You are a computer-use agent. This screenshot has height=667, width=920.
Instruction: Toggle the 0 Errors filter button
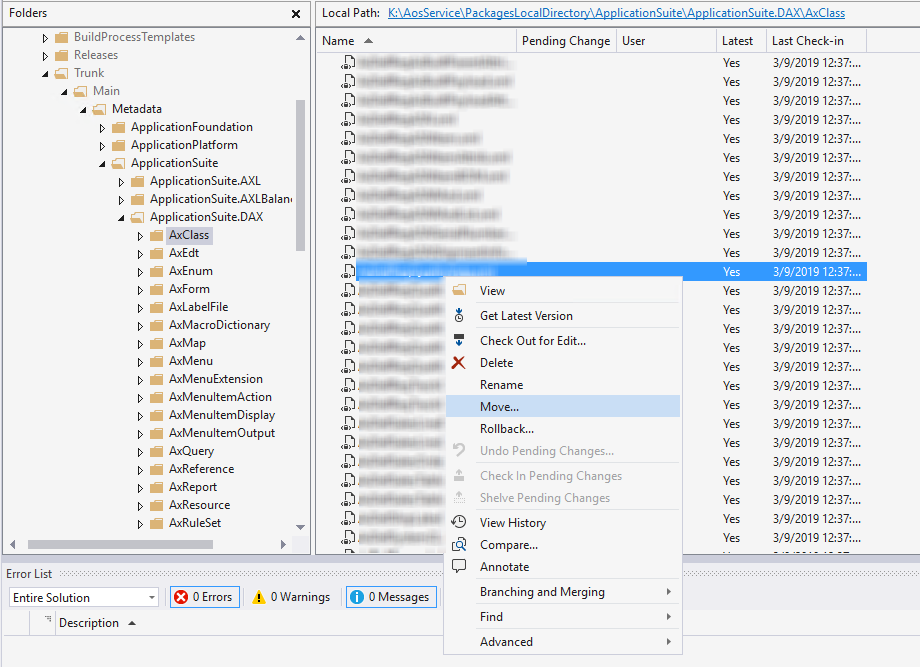204,597
